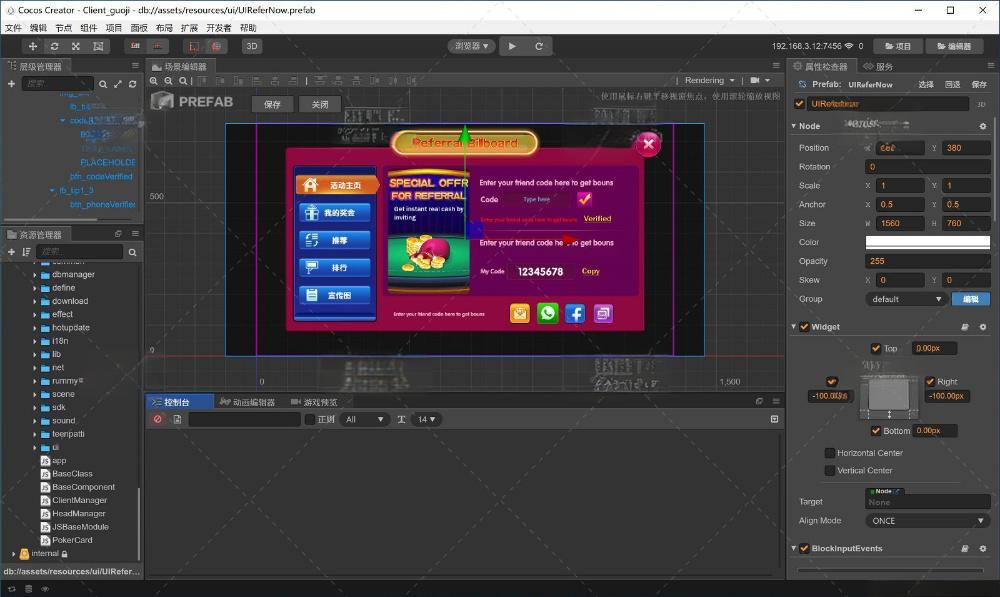1000x597 pixels.
Task: Refresh the preview in toolbar
Action: 539,46
